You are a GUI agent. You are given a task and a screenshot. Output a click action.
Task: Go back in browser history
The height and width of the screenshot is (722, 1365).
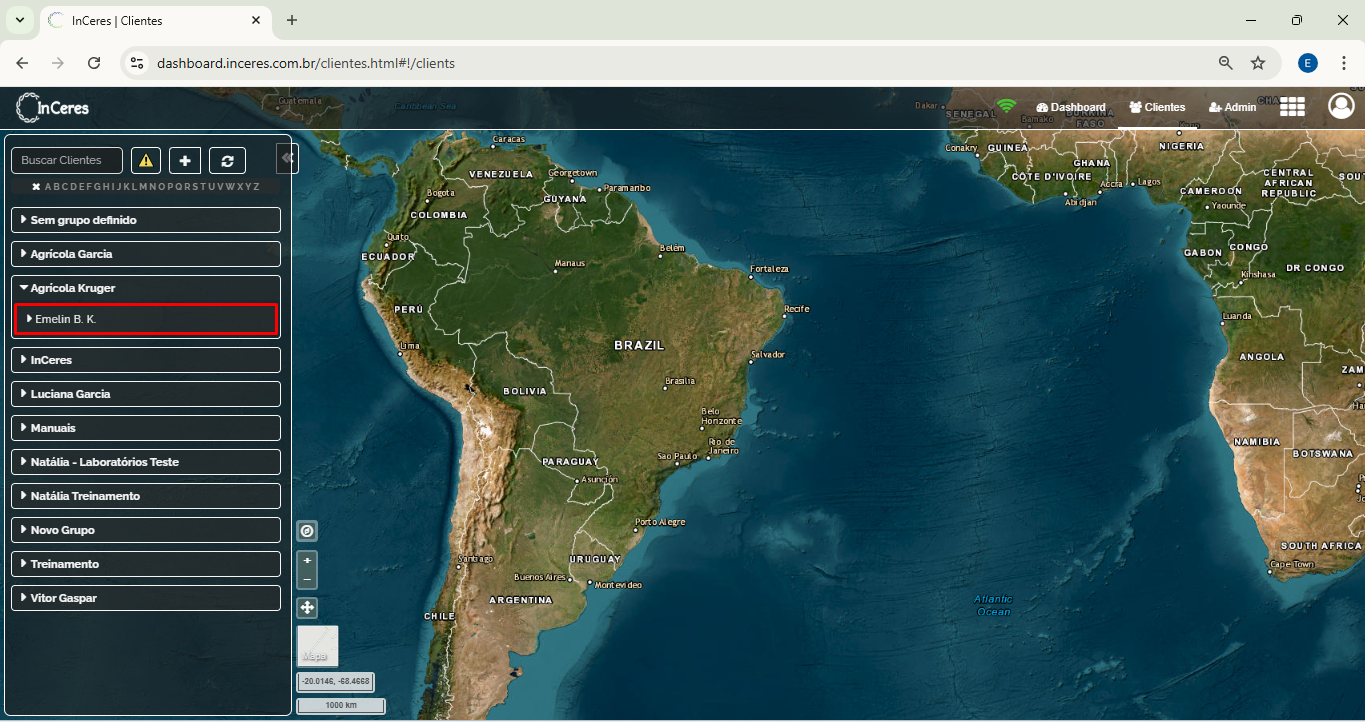22,63
